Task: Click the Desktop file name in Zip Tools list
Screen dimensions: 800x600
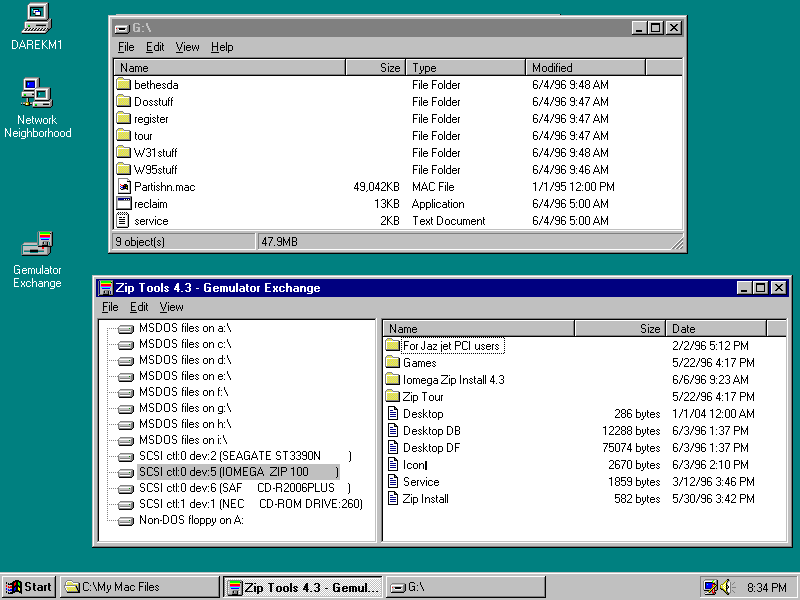Action: point(423,414)
